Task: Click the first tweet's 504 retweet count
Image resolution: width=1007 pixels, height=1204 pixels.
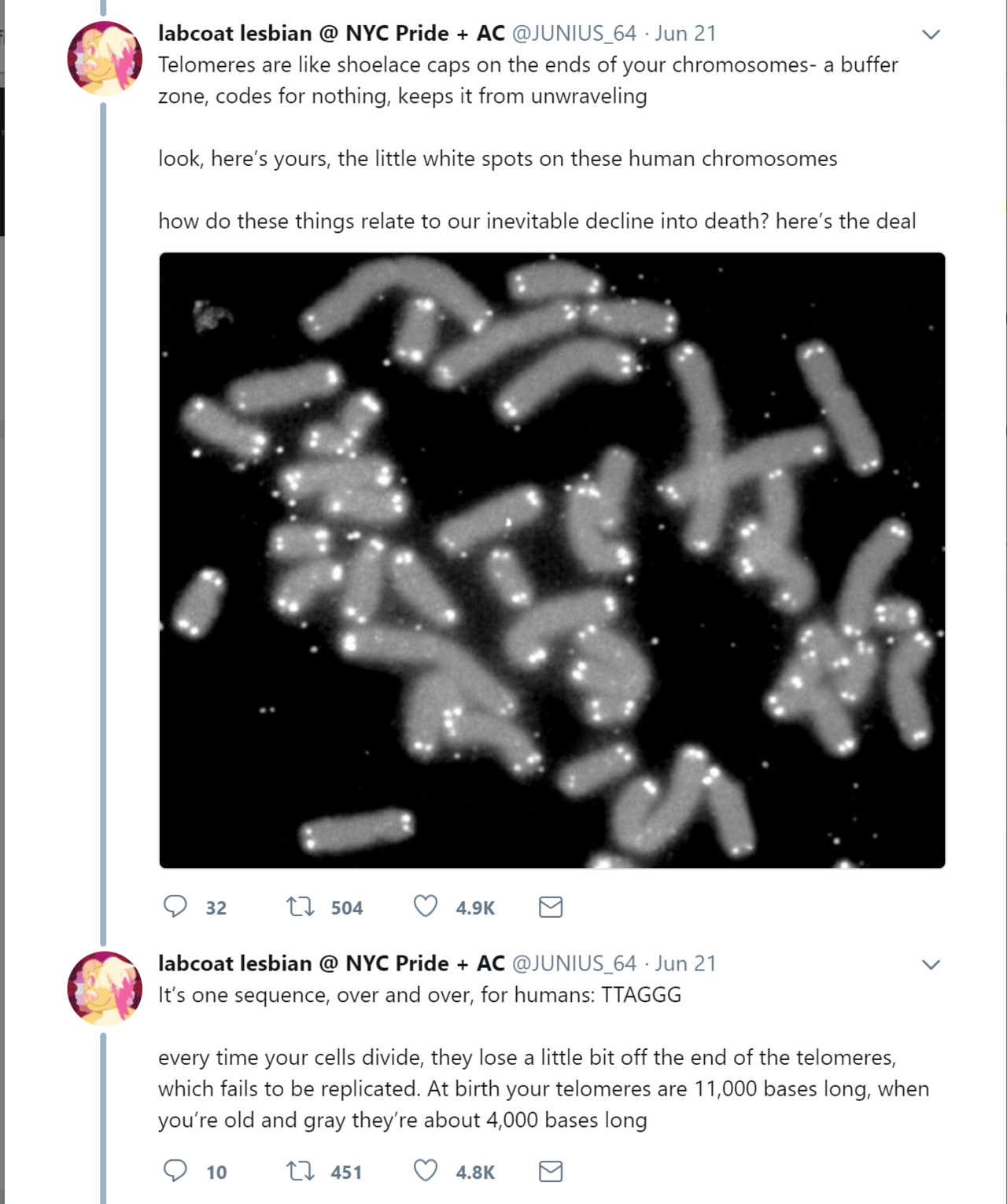Action: (346, 908)
